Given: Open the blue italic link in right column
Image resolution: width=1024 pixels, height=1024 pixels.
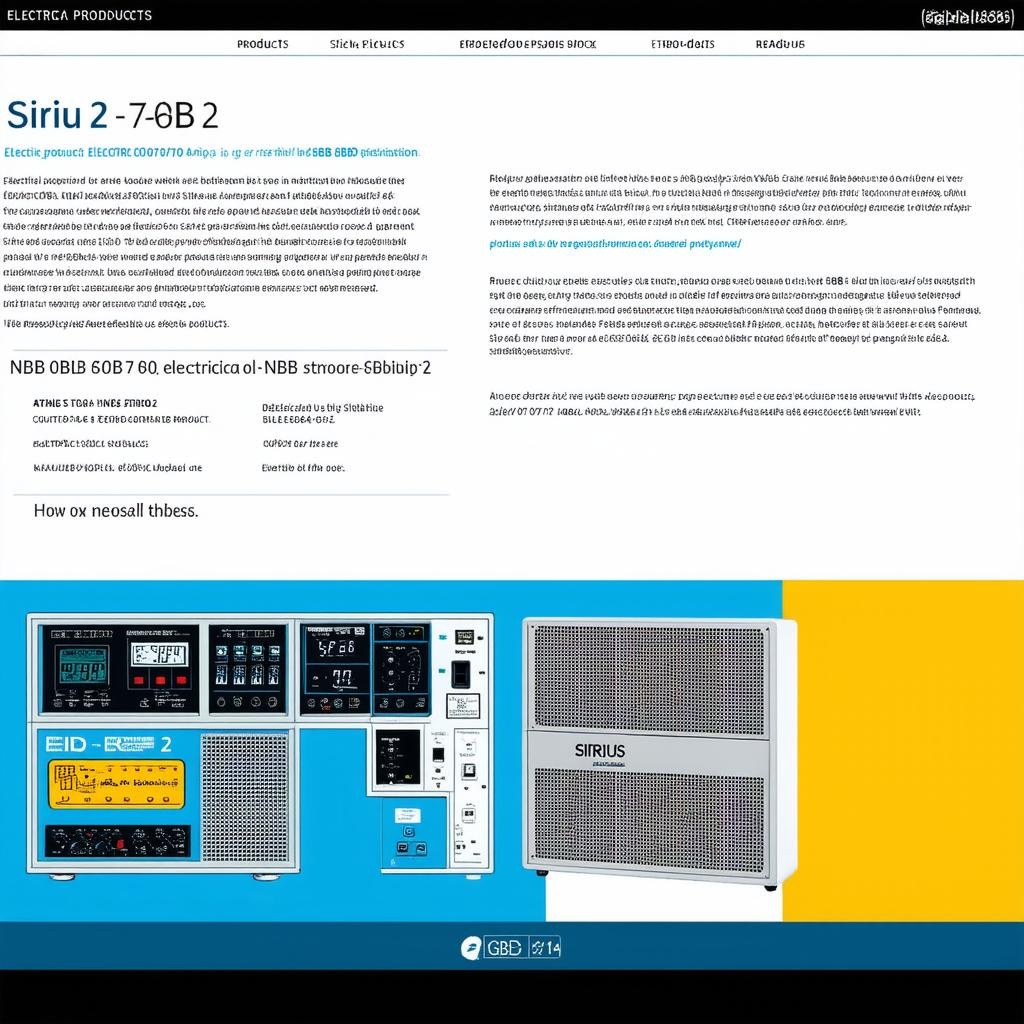Looking at the screenshot, I should click(x=615, y=243).
